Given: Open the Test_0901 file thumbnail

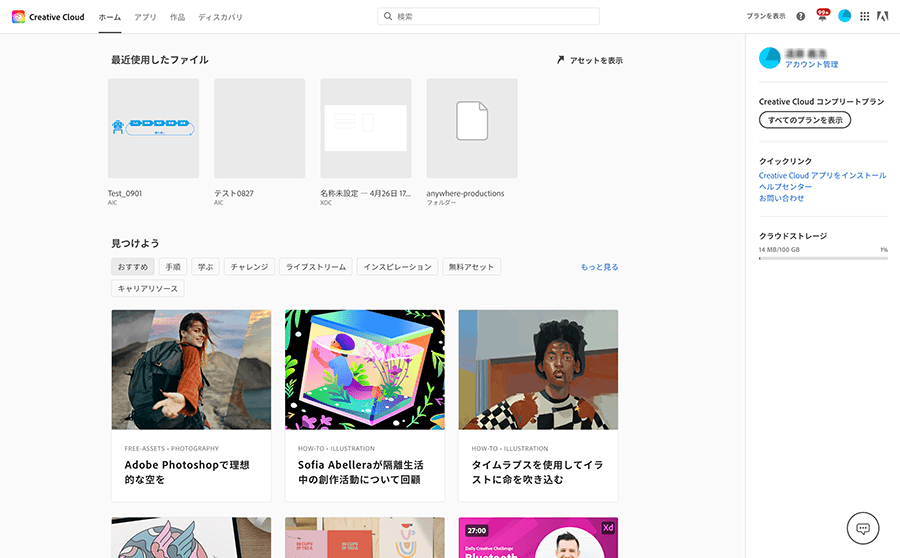Looking at the screenshot, I should (x=153, y=128).
